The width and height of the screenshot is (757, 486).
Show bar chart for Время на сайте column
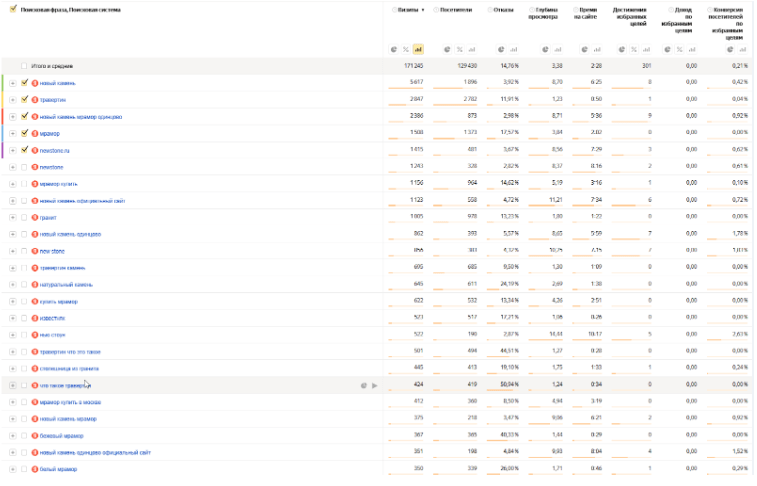(597, 49)
